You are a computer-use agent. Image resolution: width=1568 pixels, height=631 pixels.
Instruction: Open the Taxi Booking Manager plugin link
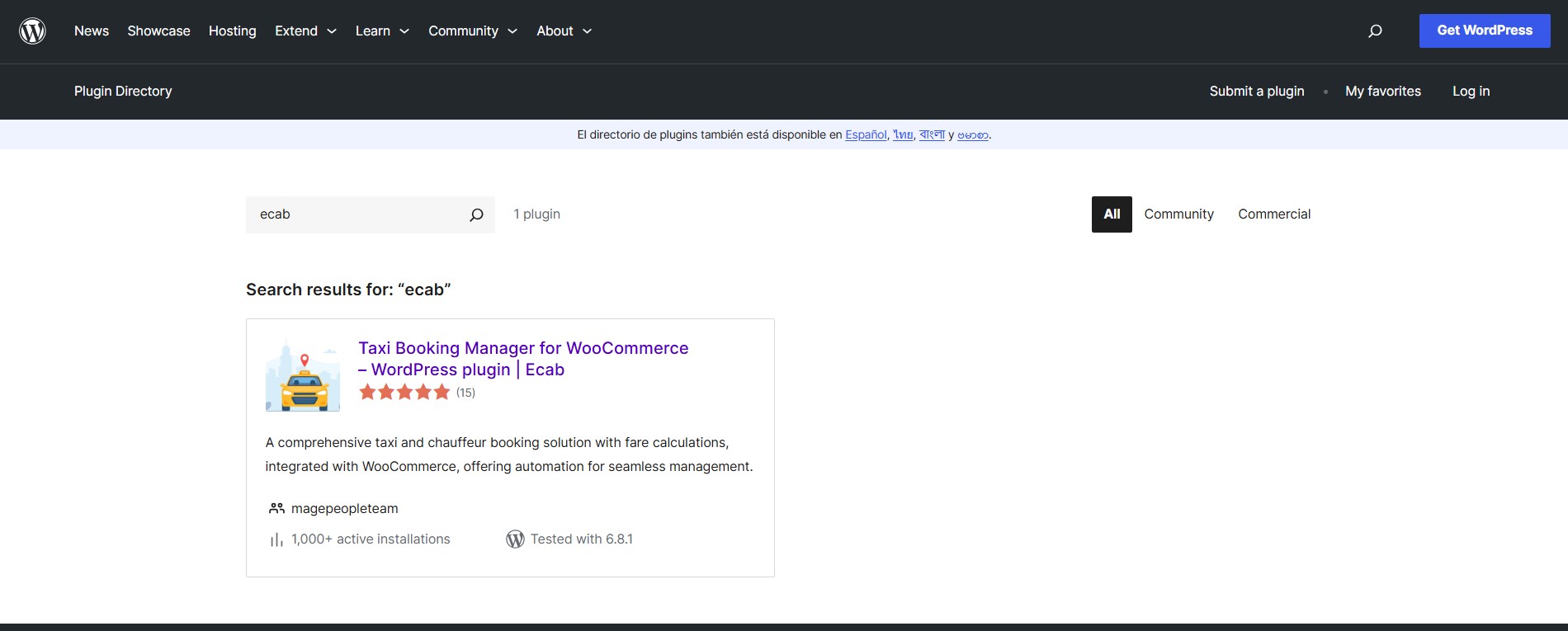(x=523, y=359)
